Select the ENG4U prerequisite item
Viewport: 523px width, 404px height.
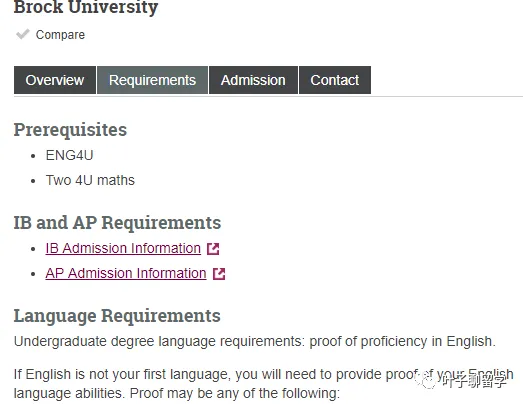[x=69, y=155]
